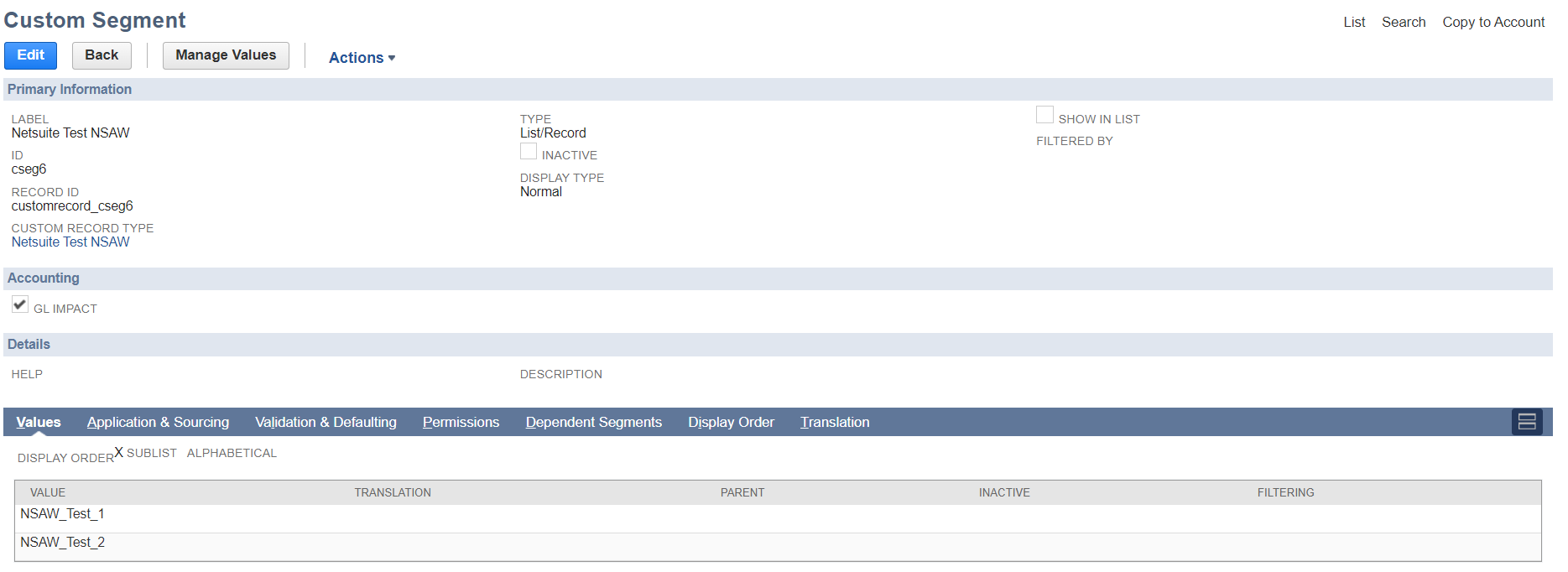Viewport: 1568px width, 572px height.
Task: Open Netsuite Test NSAW custom record type link
Action: click(70, 242)
